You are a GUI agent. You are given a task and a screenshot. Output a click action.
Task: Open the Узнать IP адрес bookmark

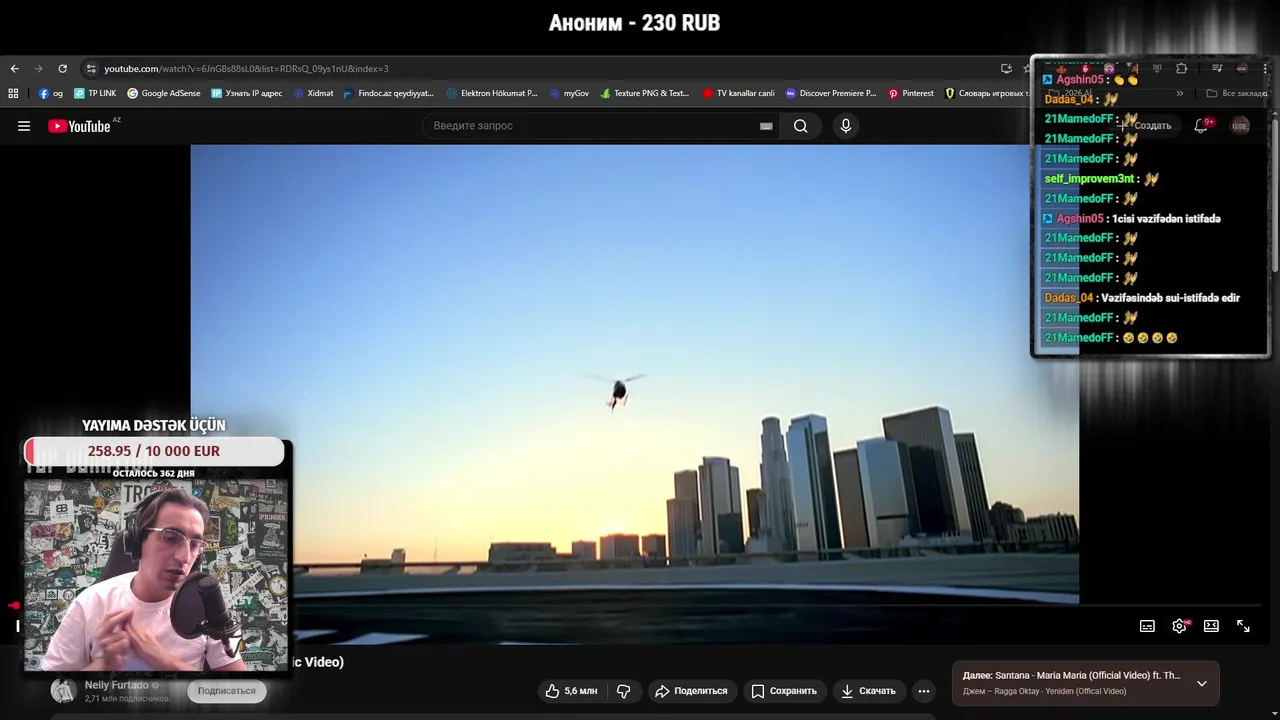click(x=247, y=93)
